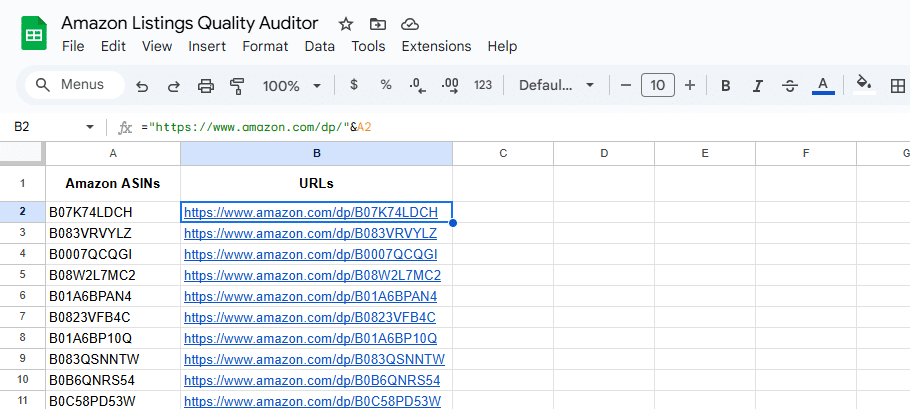Click the redo arrow icon

(x=174, y=86)
